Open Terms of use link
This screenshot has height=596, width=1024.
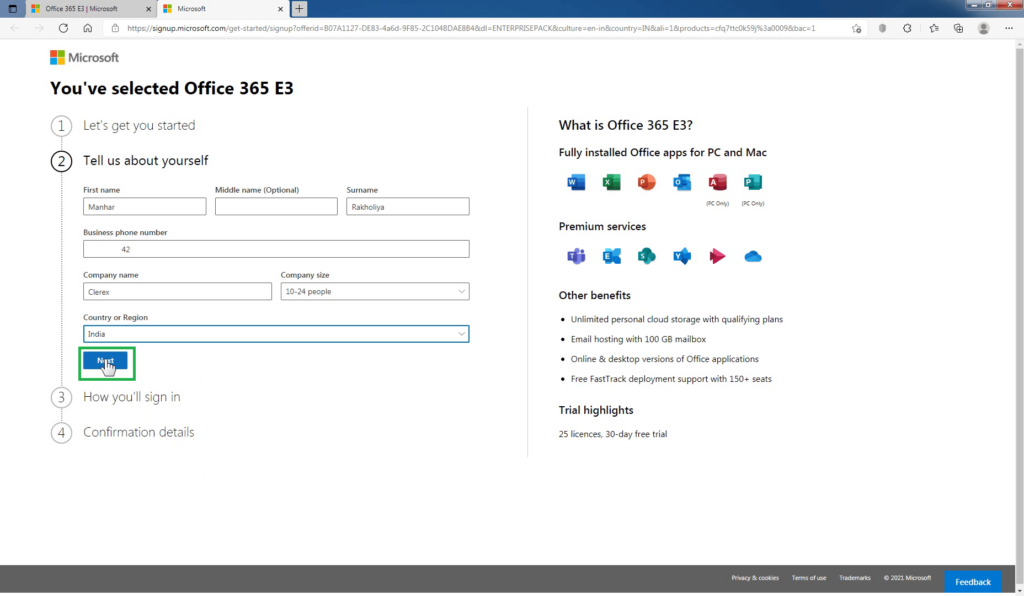pyautogui.click(x=808, y=578)
